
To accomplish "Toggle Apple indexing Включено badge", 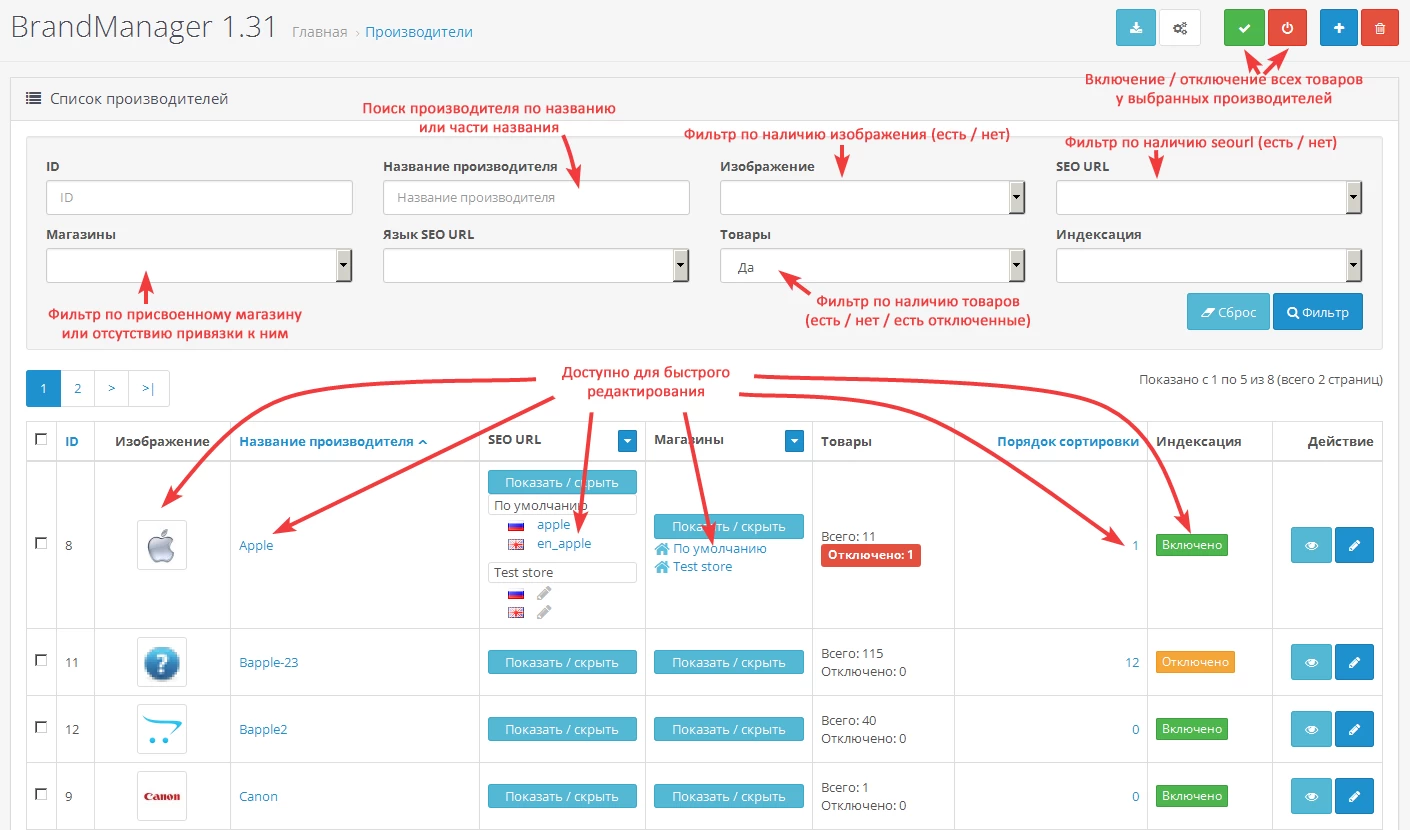I will tap(1192, 545).
